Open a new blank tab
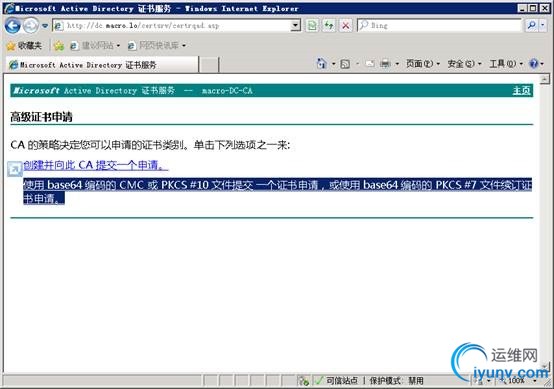Image resolution: width=554 pixels, height=389 pixels. (x=208, y=65)
